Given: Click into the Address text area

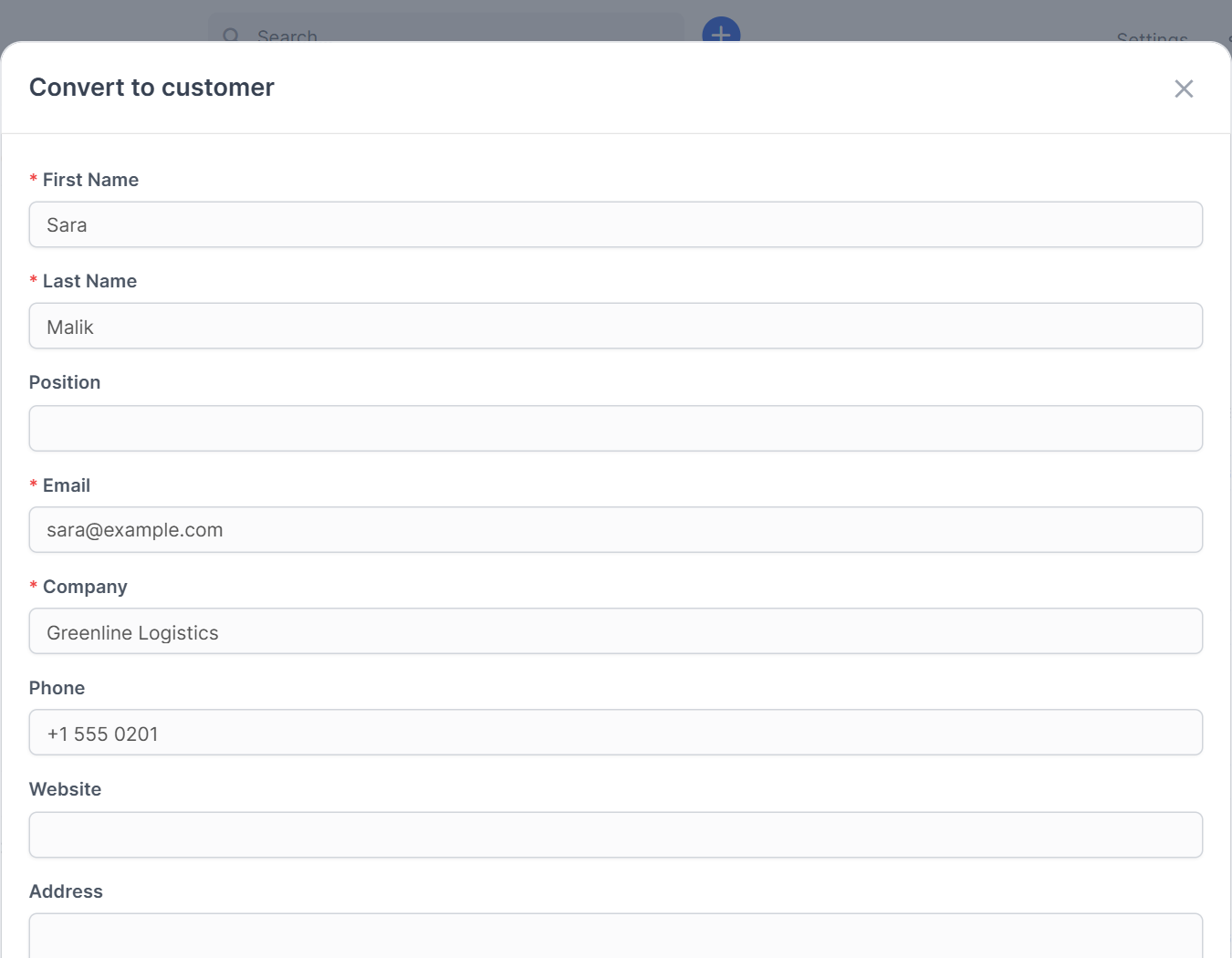Looking at the screenshot, I should pyautogui.click(x=616, y=935).
